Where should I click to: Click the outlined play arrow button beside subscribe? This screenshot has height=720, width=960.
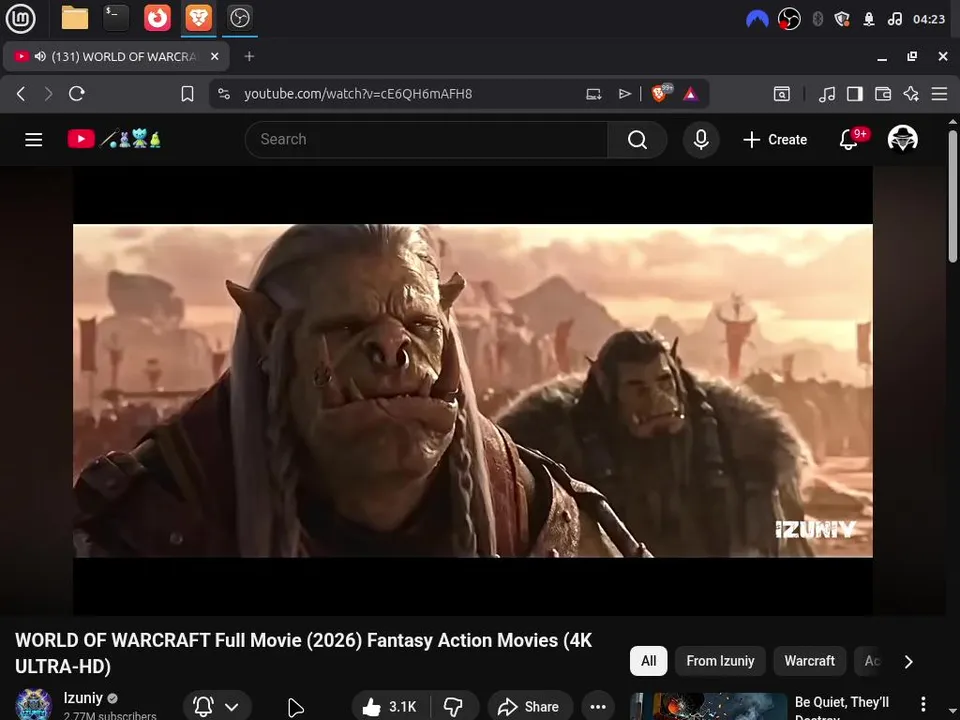pos(295,707)
